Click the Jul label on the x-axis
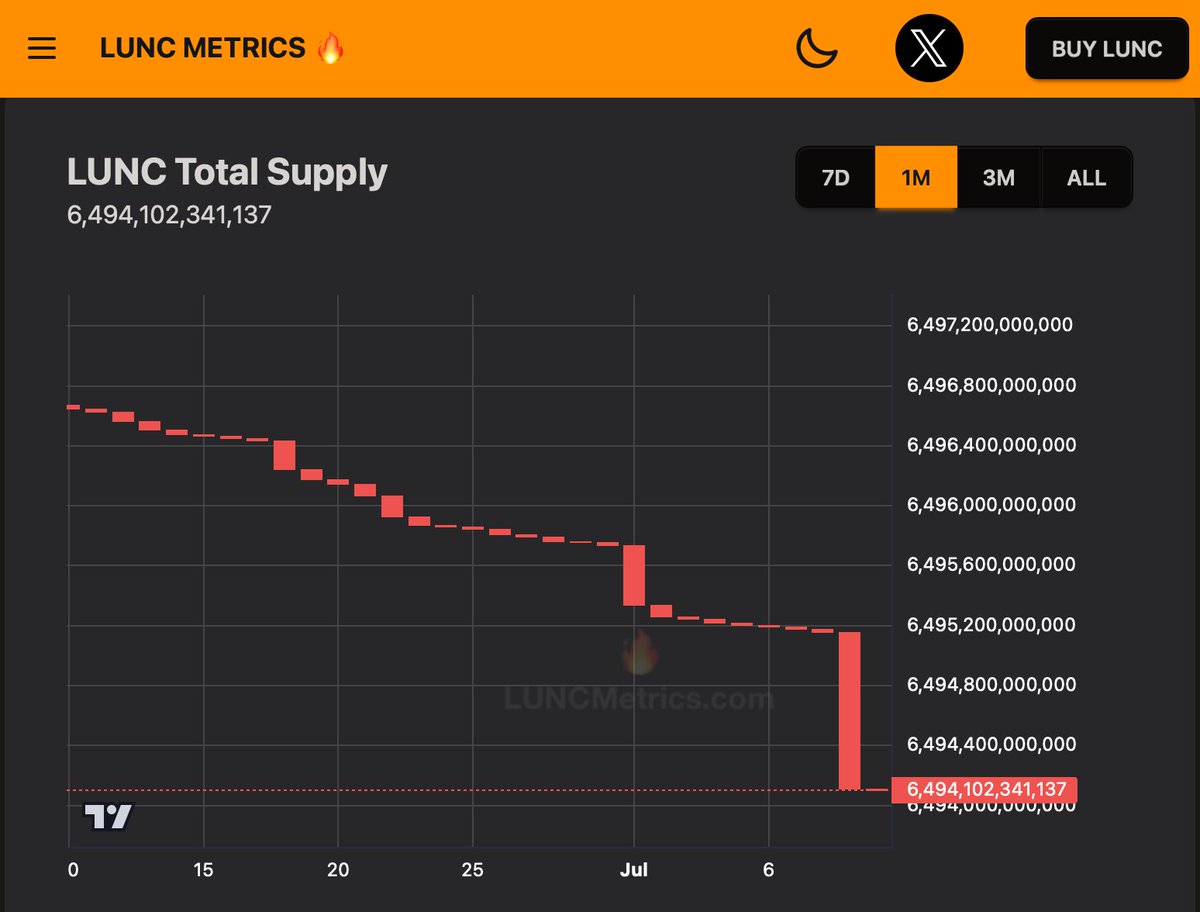This screenshot has width=1200, height=912. tap(634, 870)
